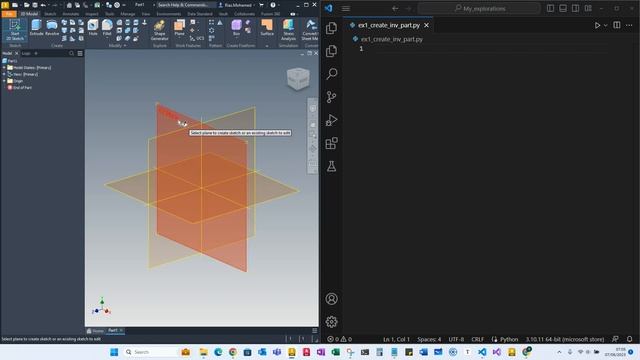Close the ex1_create_inv_part.py tab
640x360 pixels.
[427, 25]
